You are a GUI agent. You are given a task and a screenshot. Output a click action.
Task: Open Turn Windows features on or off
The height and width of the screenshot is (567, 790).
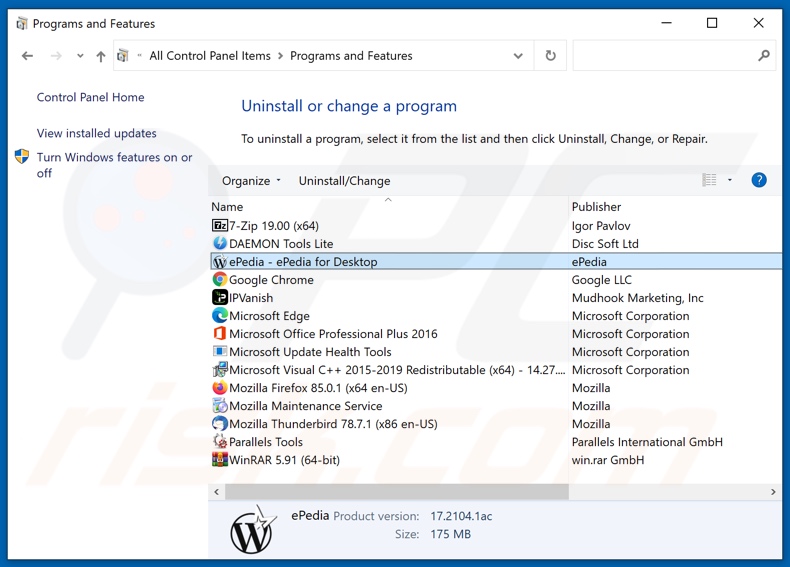pyautogui.click(x=114, y=165)
